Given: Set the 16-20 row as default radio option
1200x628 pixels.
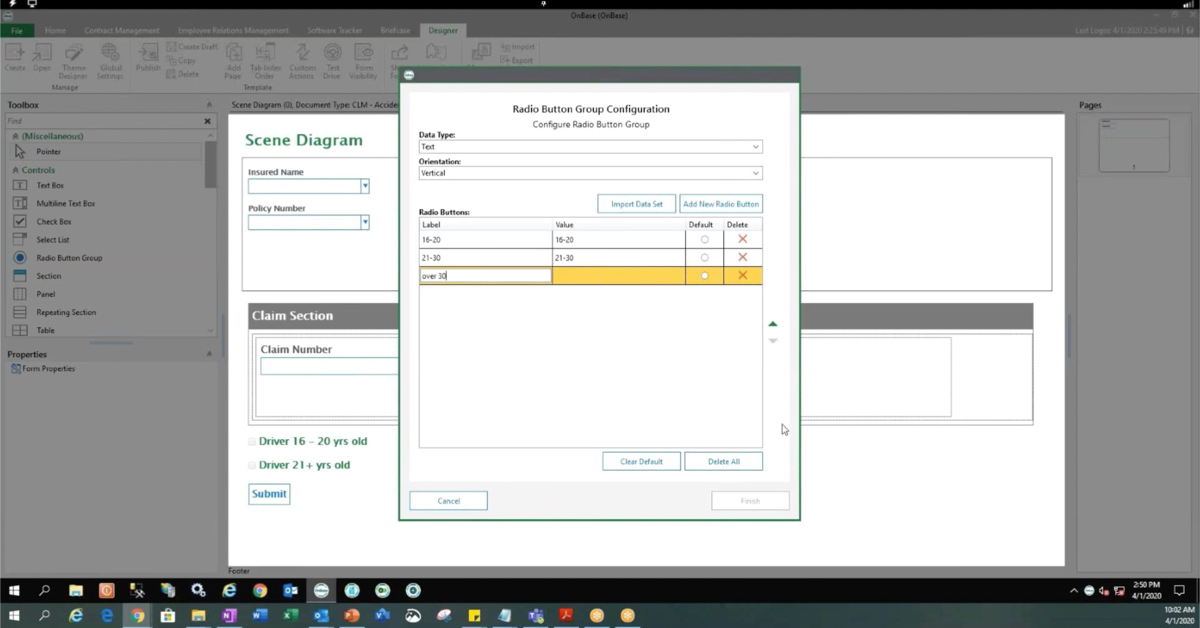Looking at the screenshot, I should click(703, 239).
